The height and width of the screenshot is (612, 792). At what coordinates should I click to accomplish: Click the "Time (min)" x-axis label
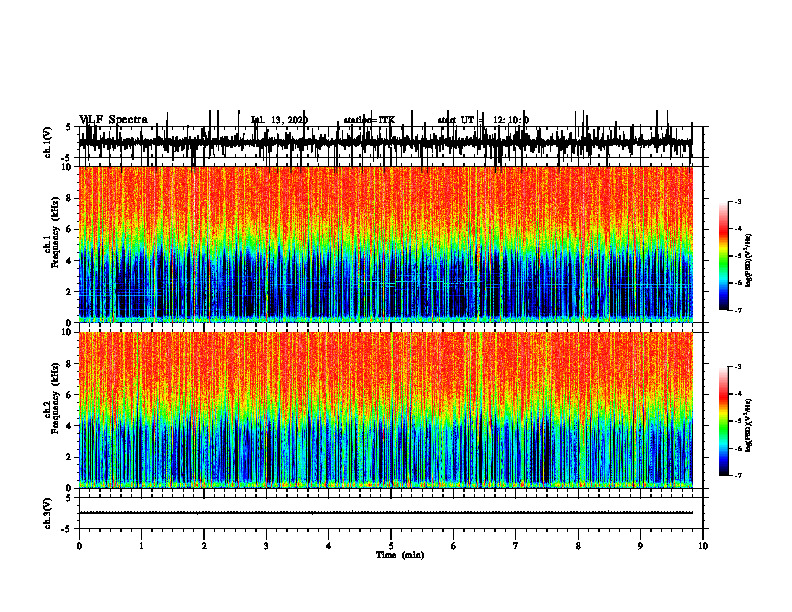(x=400, y=555)
